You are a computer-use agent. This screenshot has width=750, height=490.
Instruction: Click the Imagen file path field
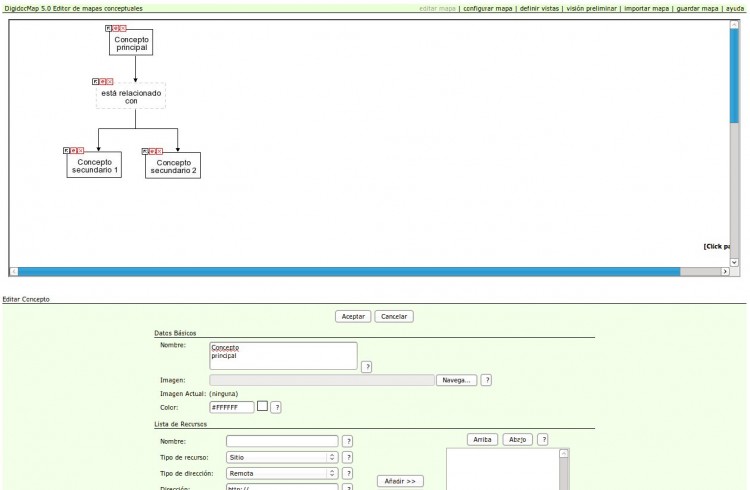coord(322,380)
